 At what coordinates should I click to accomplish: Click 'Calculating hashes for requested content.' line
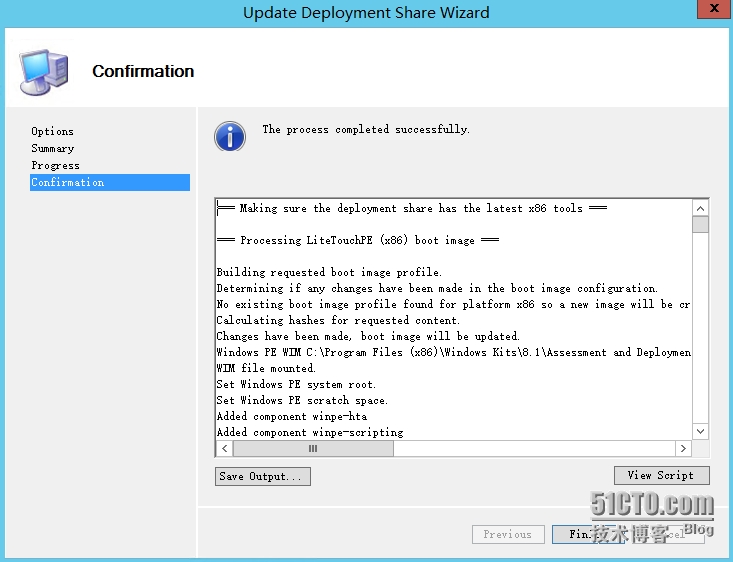(x=338, y=320)
